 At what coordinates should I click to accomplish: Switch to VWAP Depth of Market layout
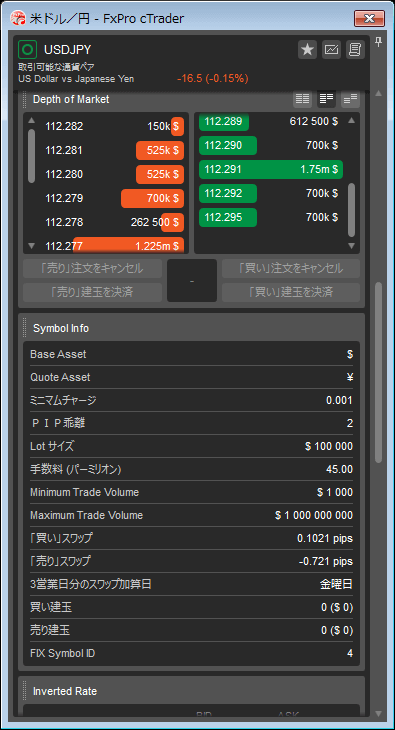coord(350,99)
